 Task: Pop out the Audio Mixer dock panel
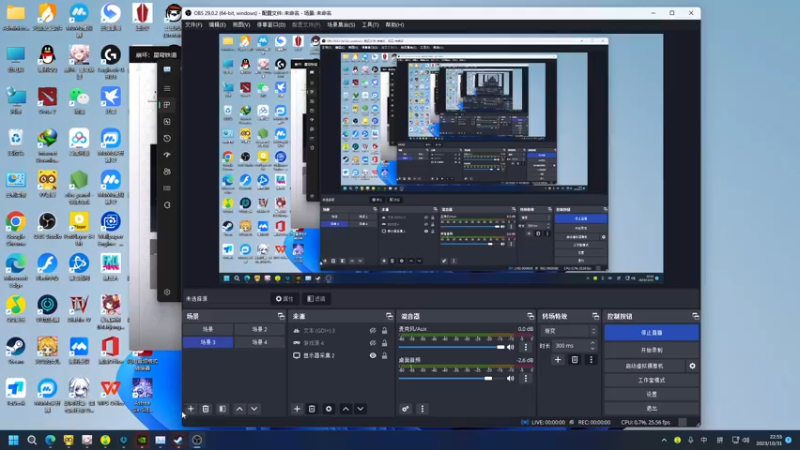click(531, 316)
